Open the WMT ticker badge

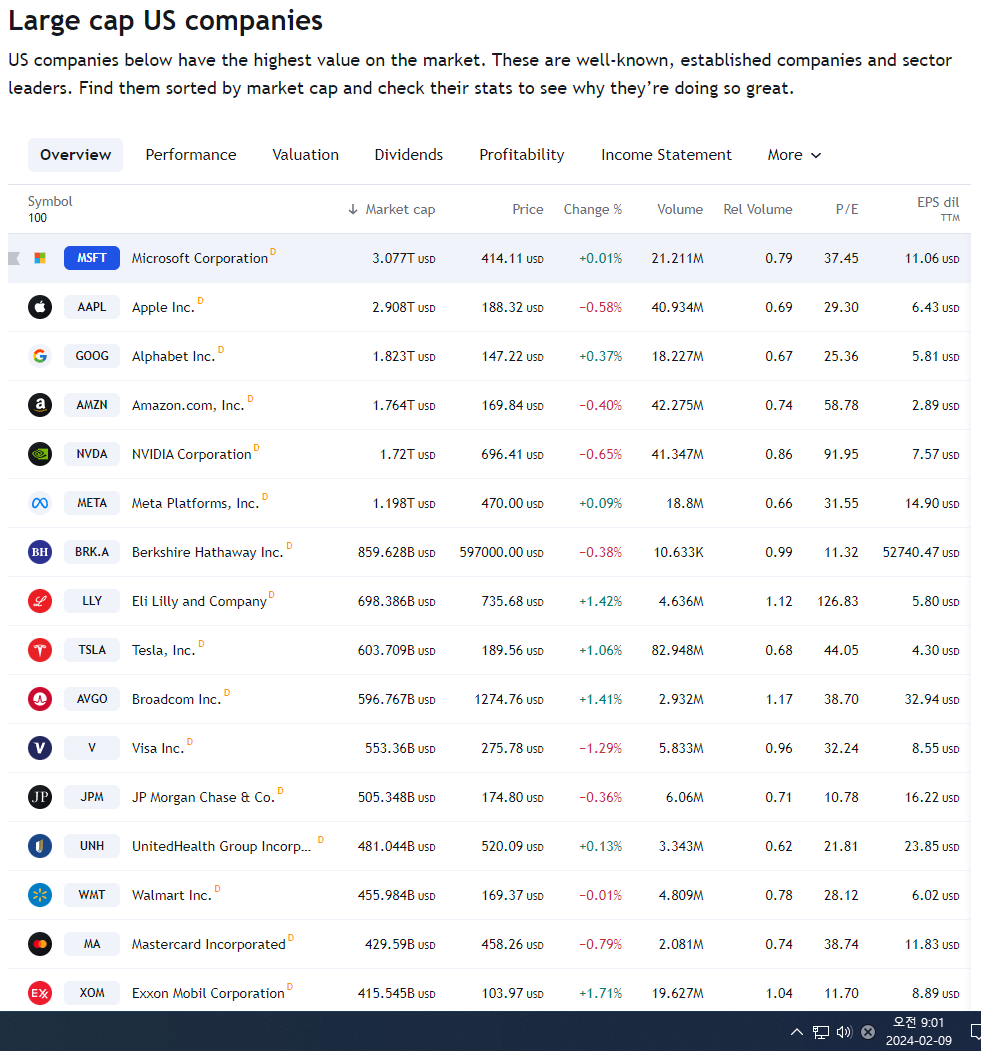pyautogui.click(x=92, y=894)
